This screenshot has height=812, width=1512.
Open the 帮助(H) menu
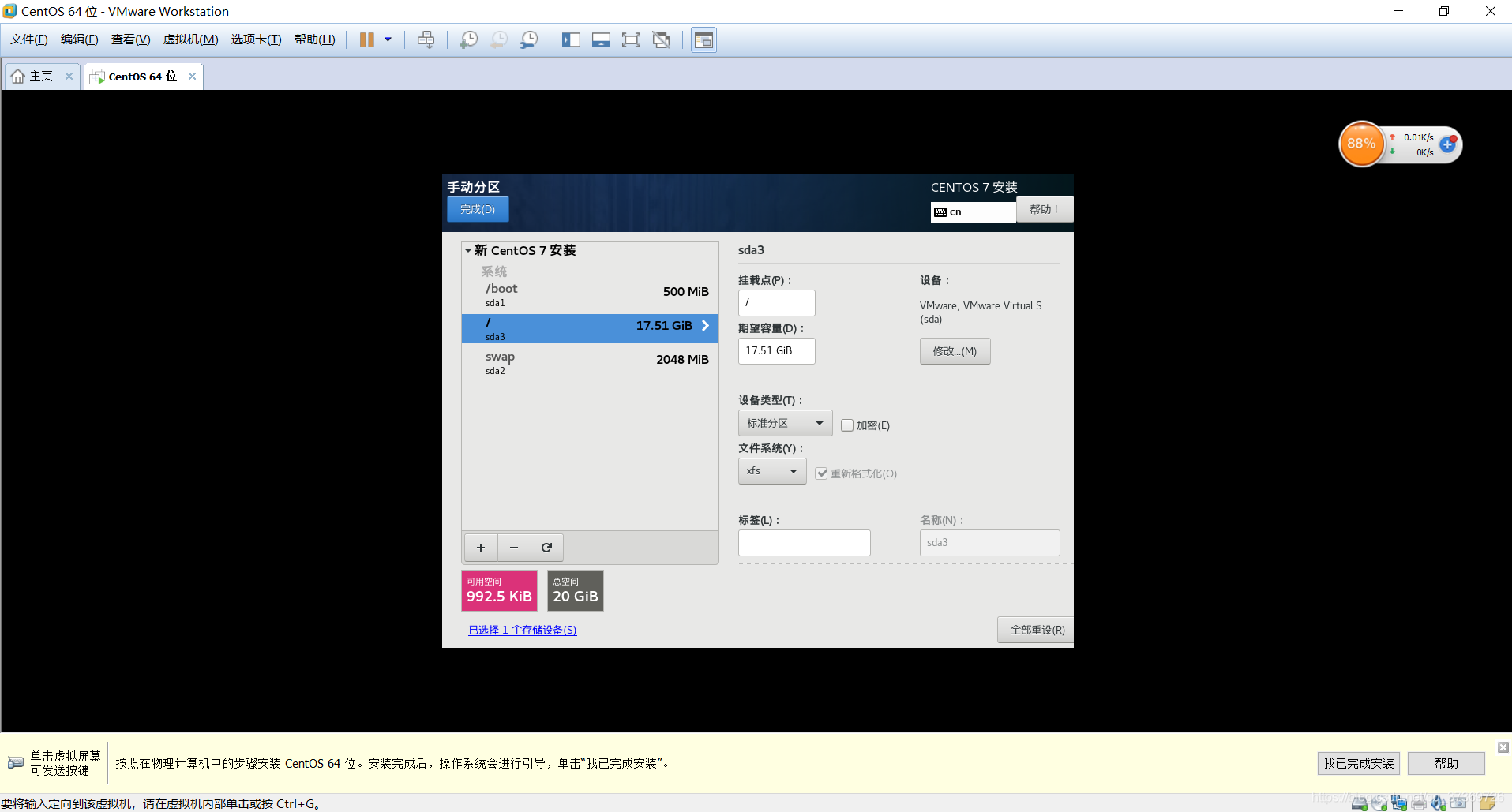(x=314, y=39)
